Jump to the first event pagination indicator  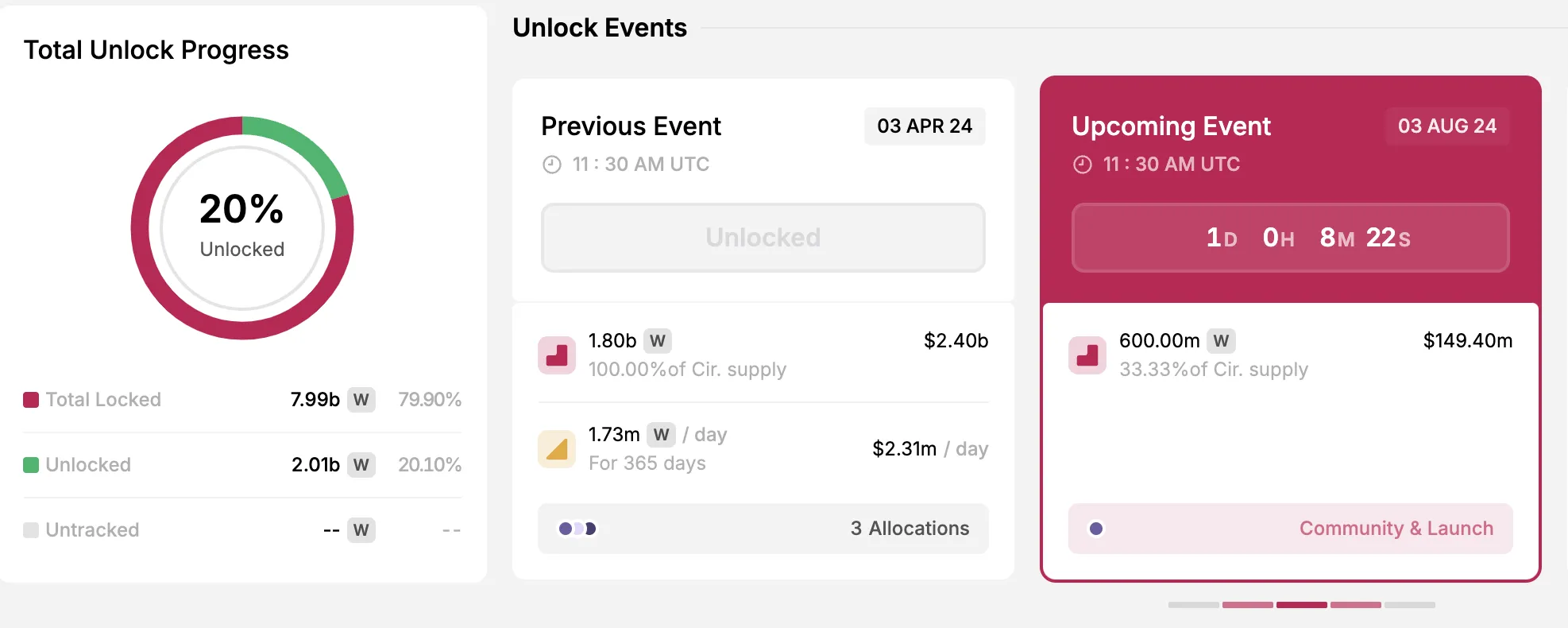click(x=1193, y=605)
